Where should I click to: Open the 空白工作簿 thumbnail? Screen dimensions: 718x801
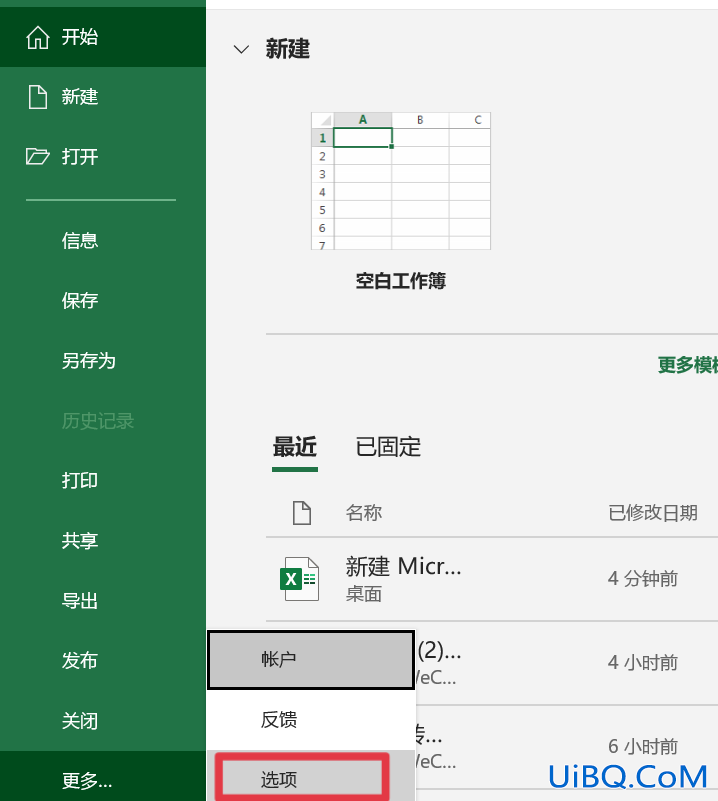[401, 181]
